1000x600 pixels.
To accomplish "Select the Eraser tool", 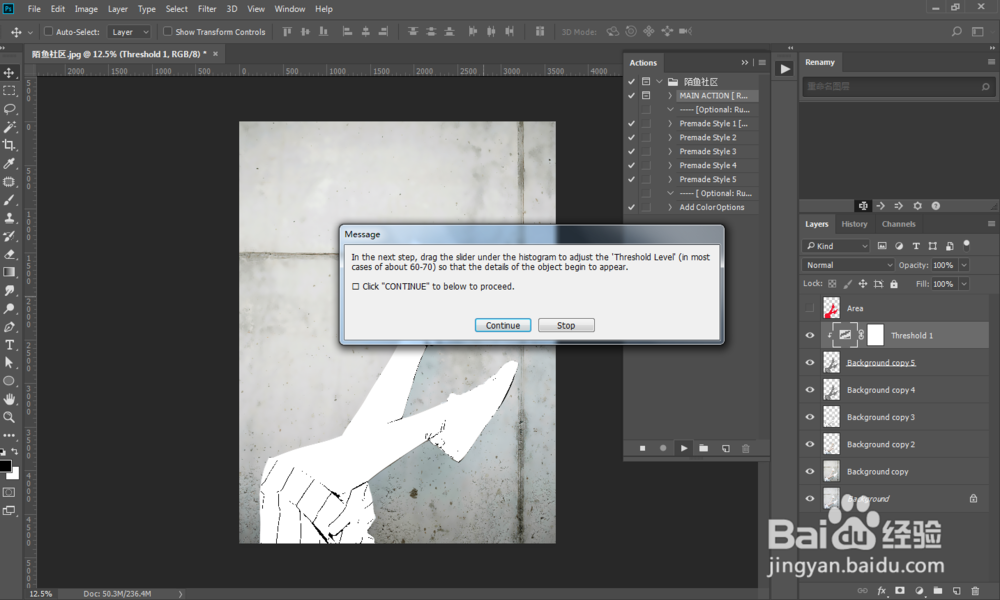I will (9, 254).
